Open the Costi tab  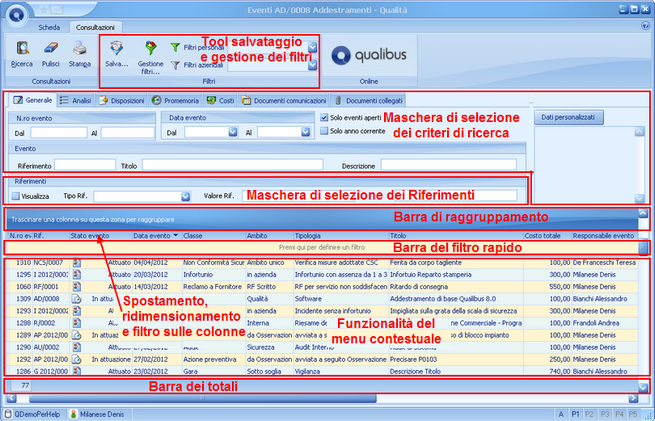(221, 101)
